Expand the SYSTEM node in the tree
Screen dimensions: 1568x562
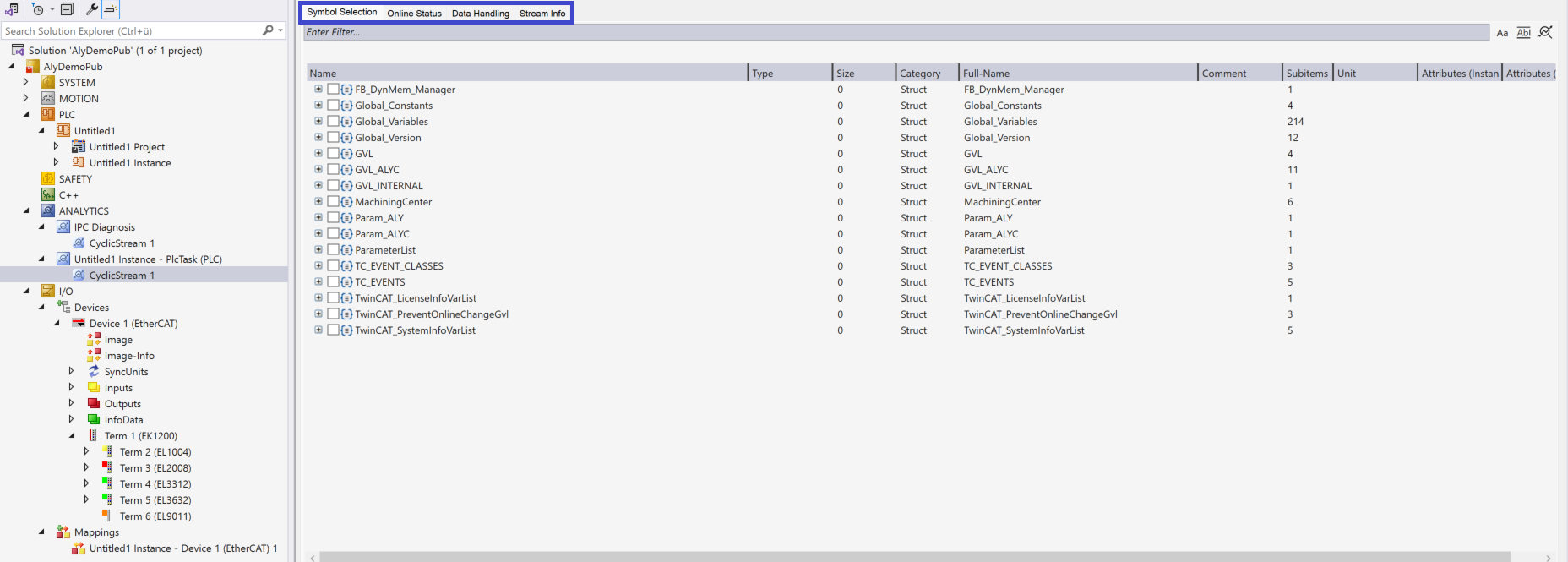[x=25, y=83]
